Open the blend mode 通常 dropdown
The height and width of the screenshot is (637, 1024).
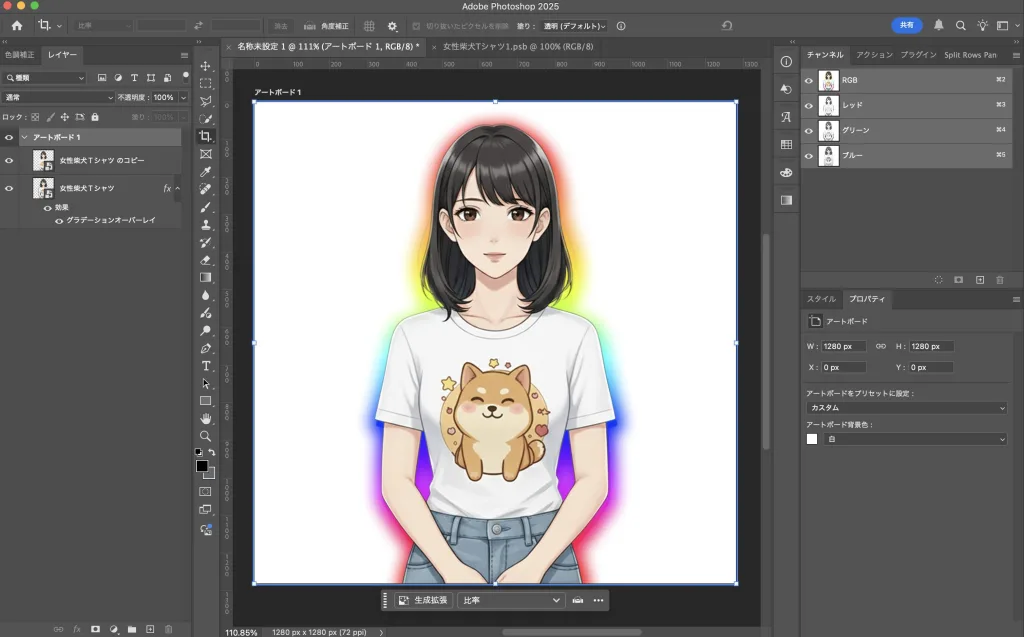(58, 98)
